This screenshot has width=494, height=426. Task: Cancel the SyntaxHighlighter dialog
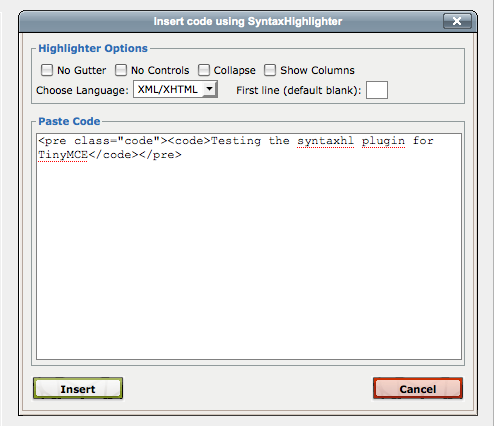[418, 389]
